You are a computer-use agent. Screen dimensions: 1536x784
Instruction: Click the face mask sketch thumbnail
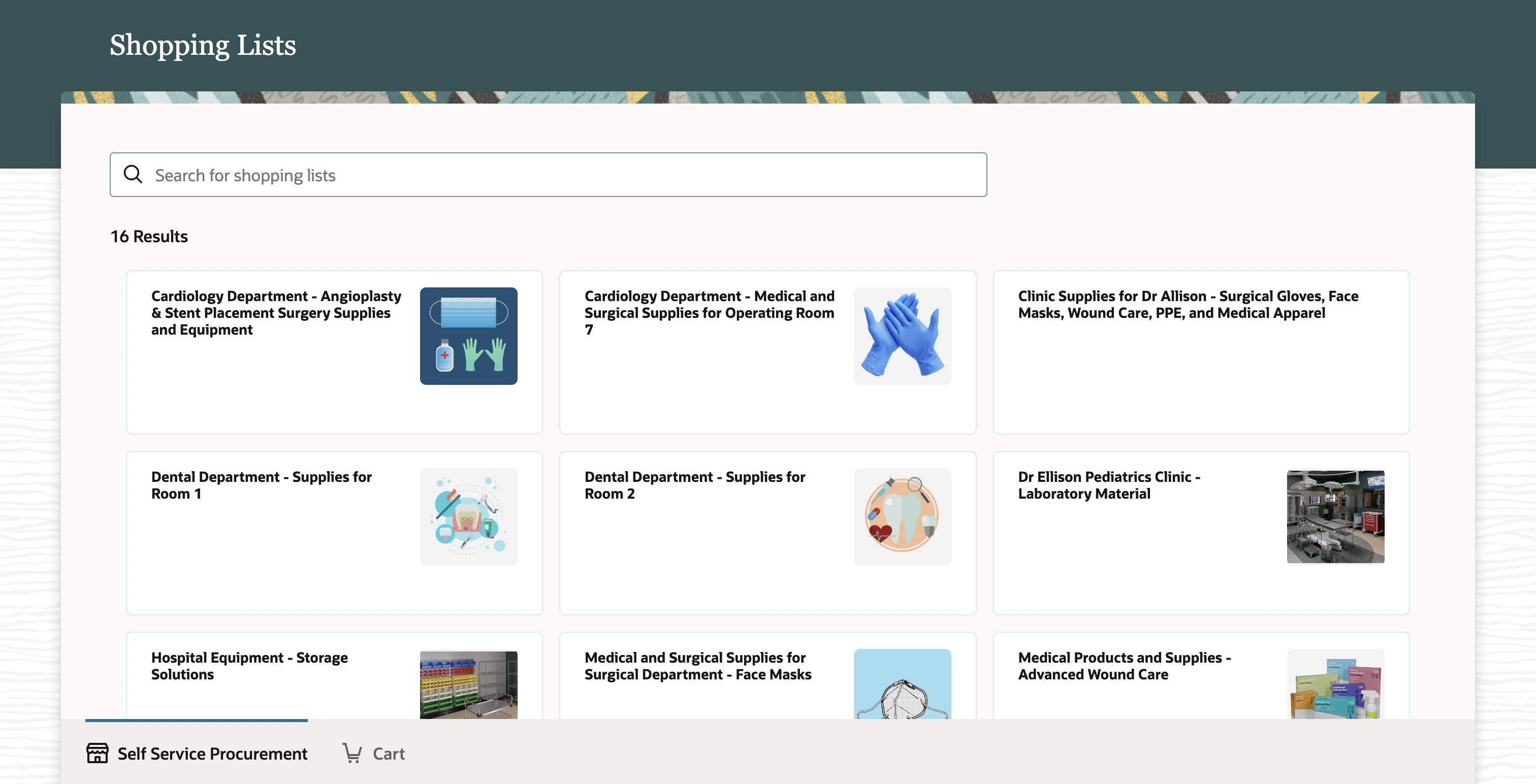coord(902,684)
